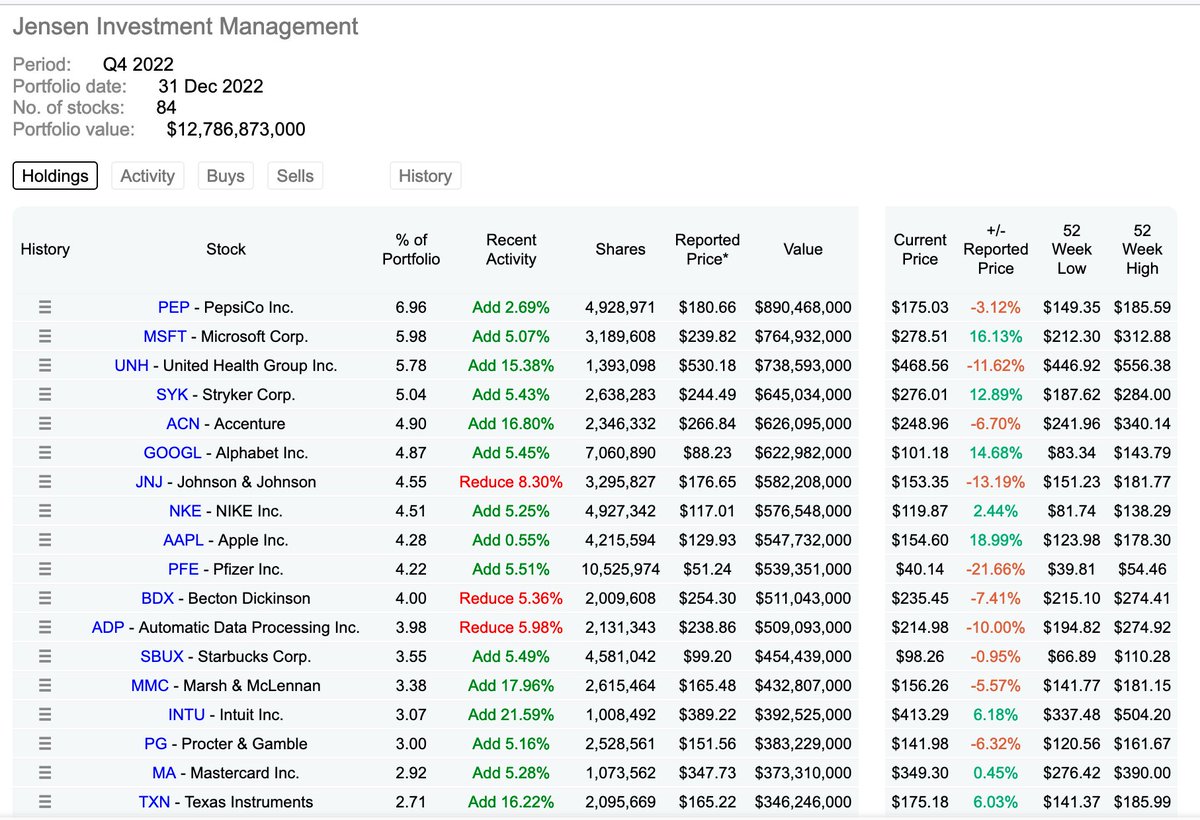Screen dimensions: 1200x820
Task: Click the '$890,468,000' value cell
Action: (803, 307)
